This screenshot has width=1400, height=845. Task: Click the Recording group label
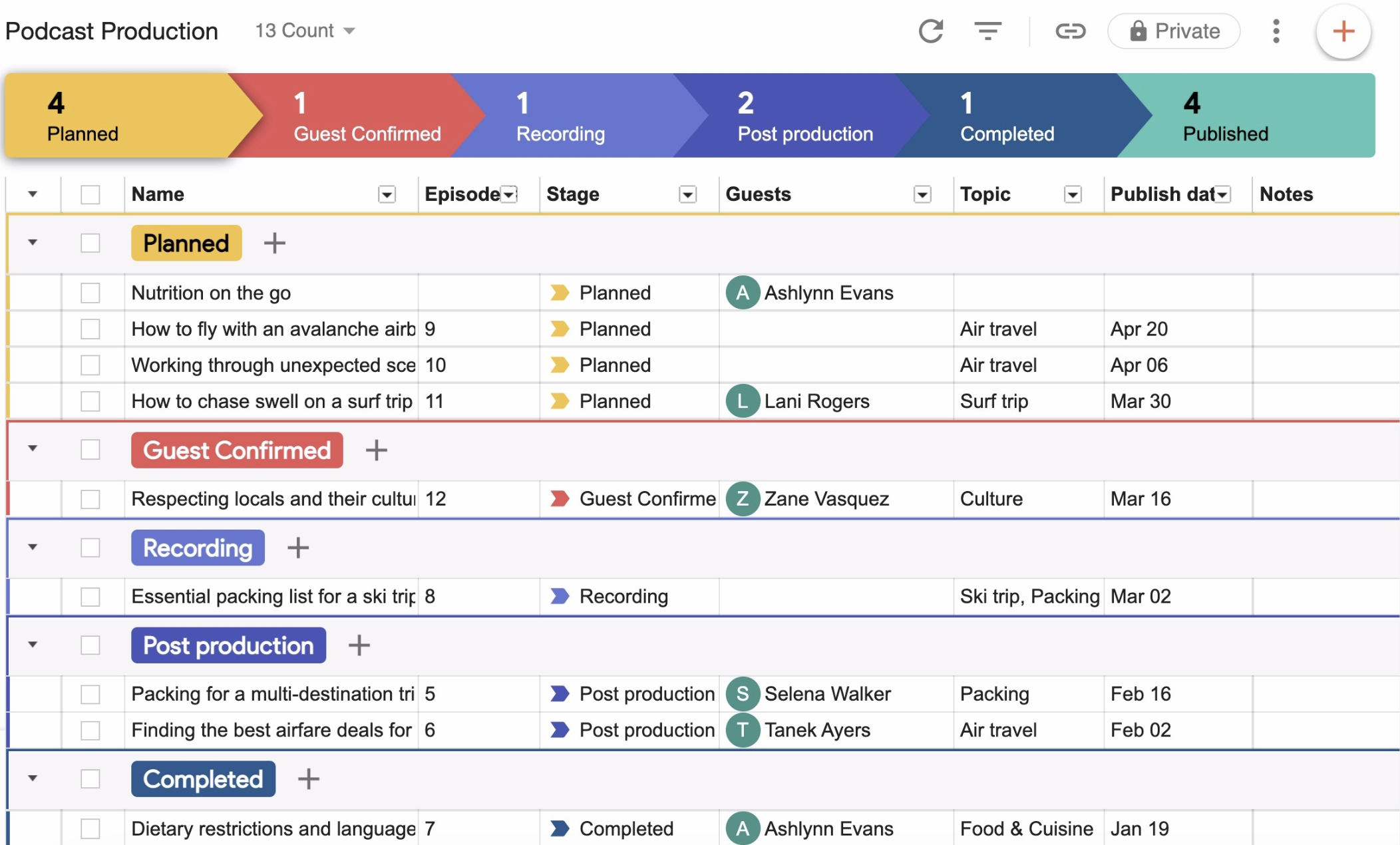198,548
